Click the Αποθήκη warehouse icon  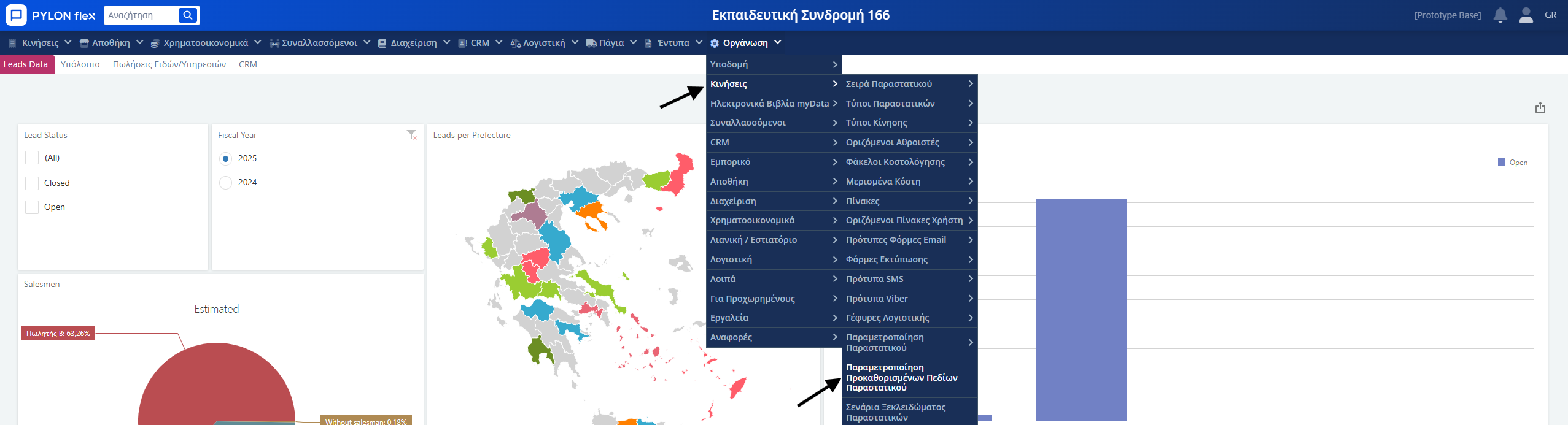(x=84, y=43)
